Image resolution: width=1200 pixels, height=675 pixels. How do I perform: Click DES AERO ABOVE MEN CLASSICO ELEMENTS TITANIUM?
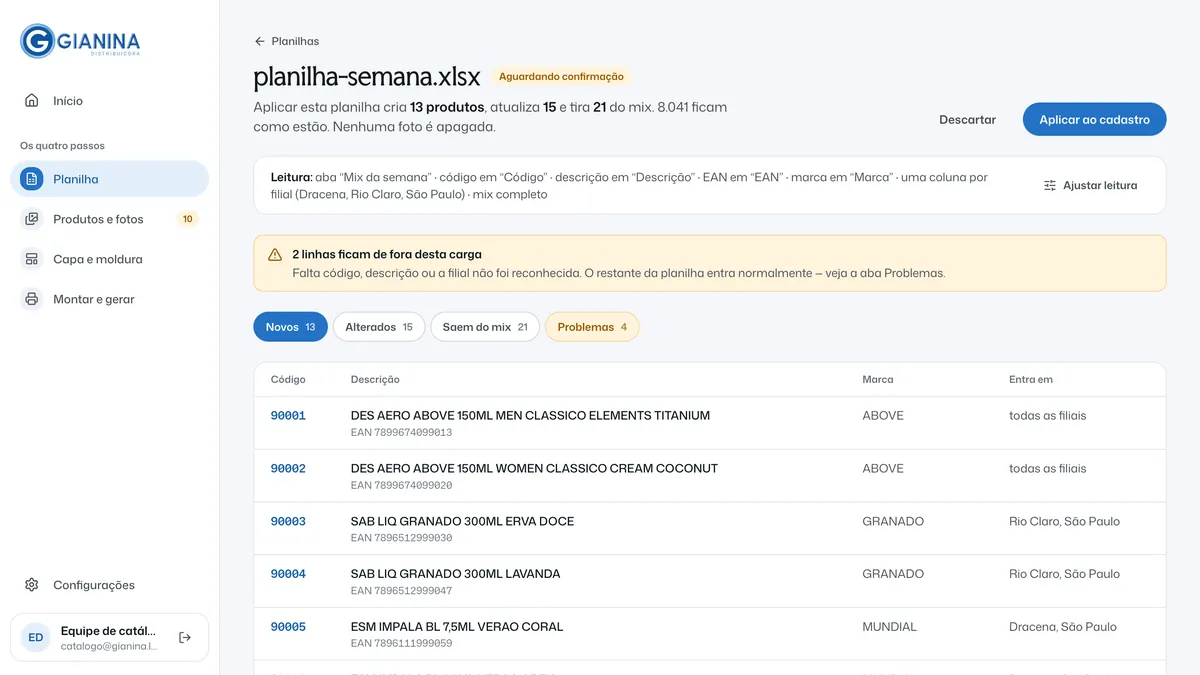point(530,415)
